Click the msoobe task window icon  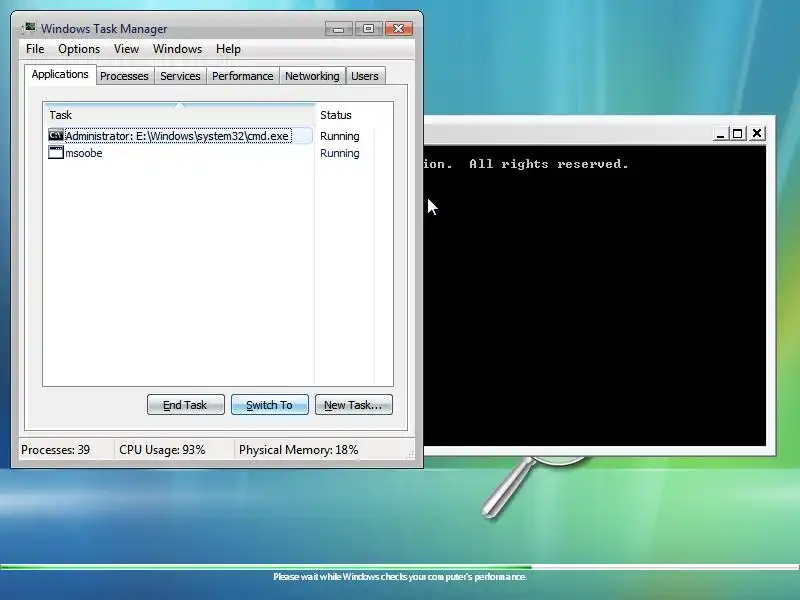[56, 153]
